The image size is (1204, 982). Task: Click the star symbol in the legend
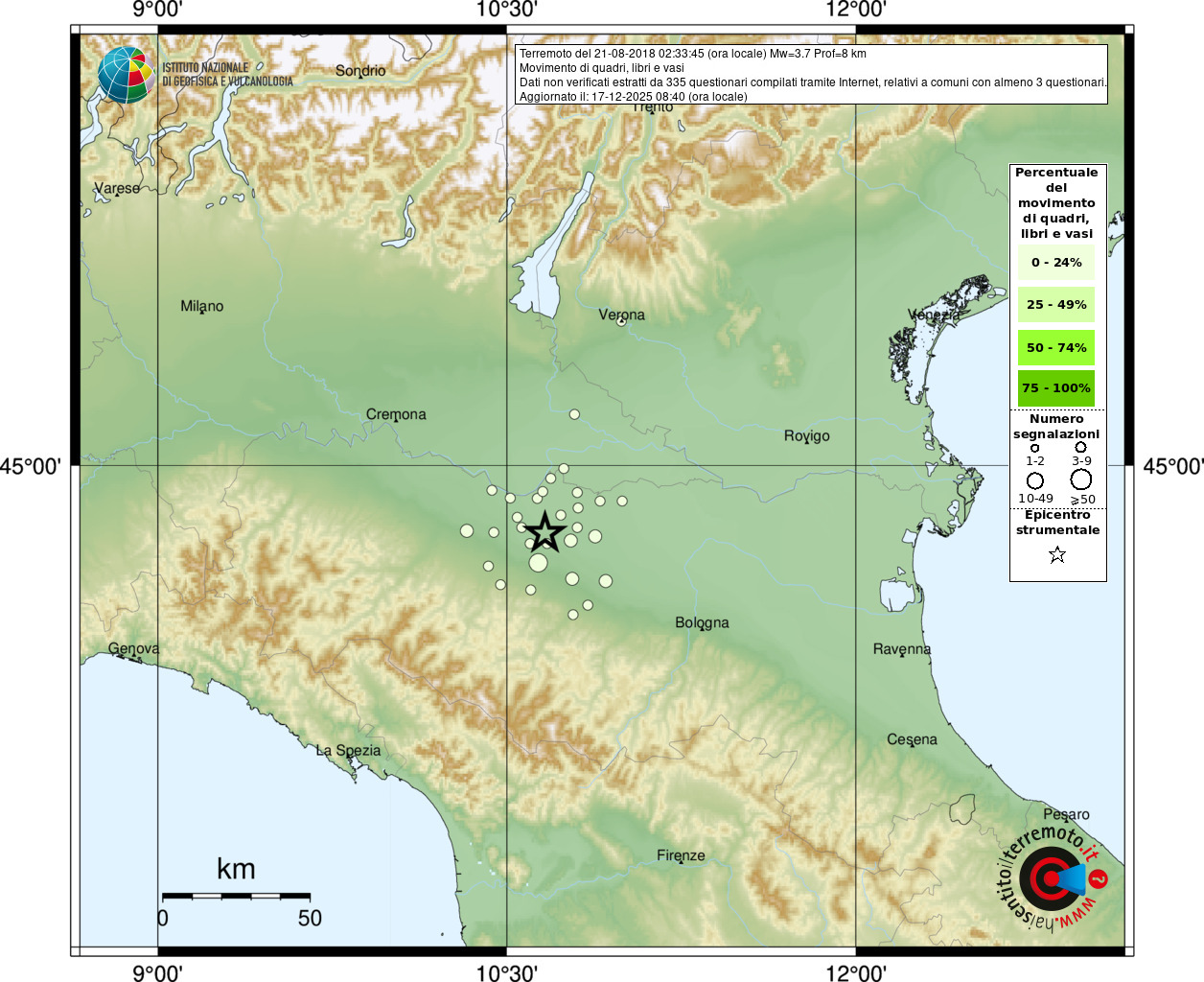click(1057, 554)
